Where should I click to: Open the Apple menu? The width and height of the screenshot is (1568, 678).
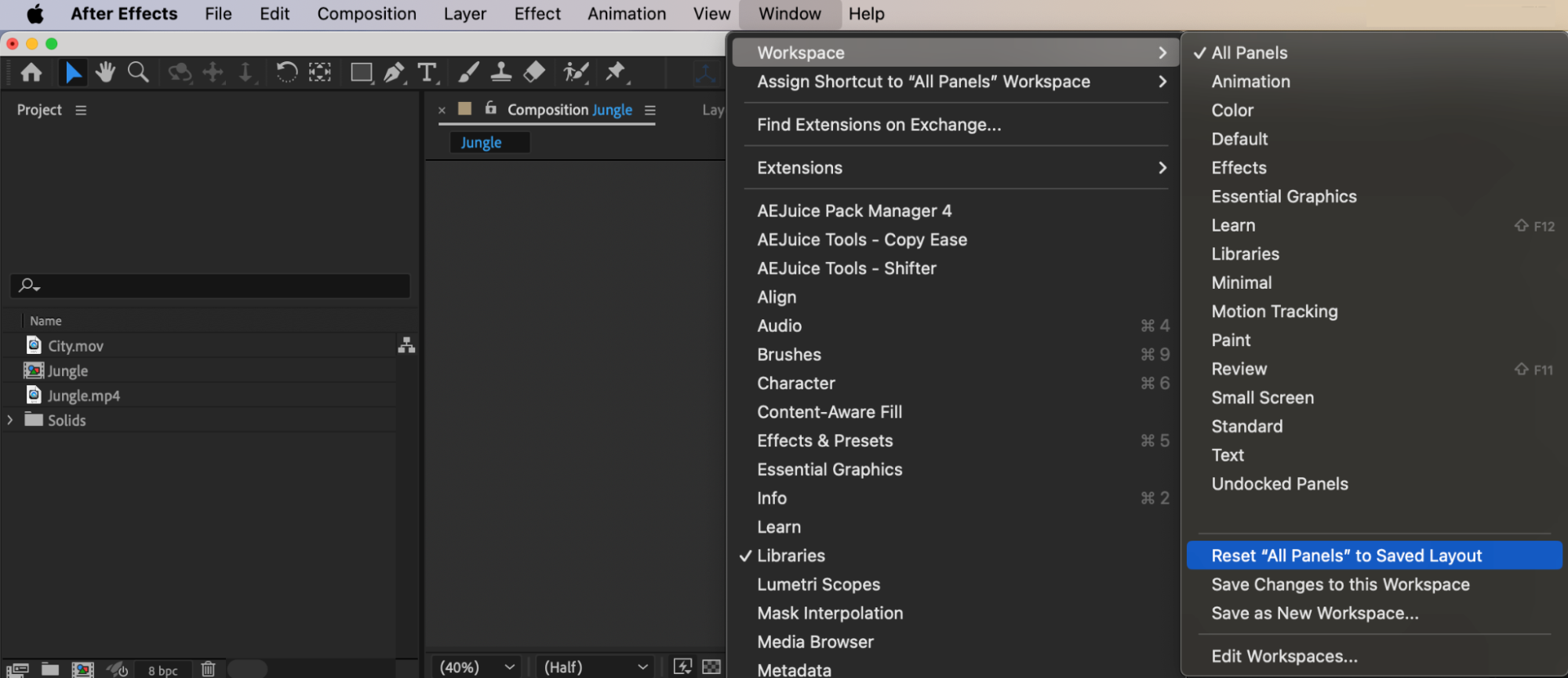coord(35,14)
